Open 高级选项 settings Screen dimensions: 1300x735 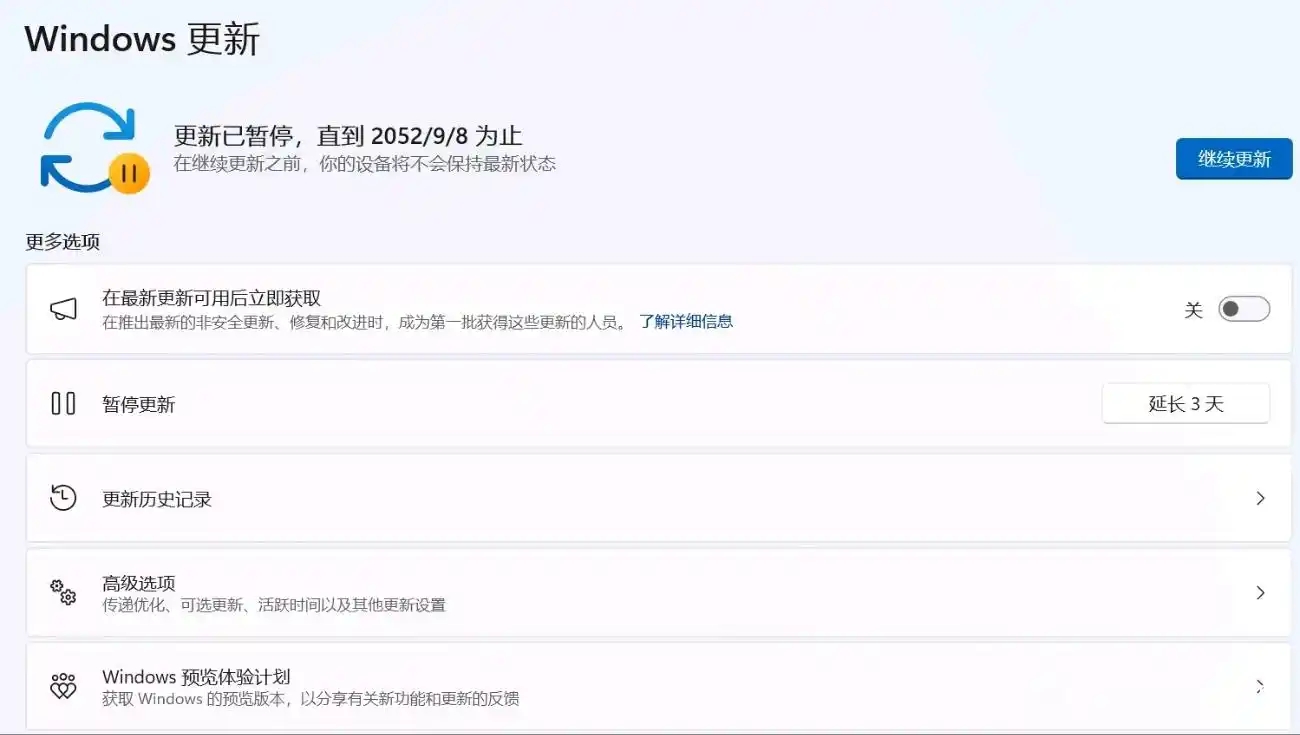tap(658, 593)
